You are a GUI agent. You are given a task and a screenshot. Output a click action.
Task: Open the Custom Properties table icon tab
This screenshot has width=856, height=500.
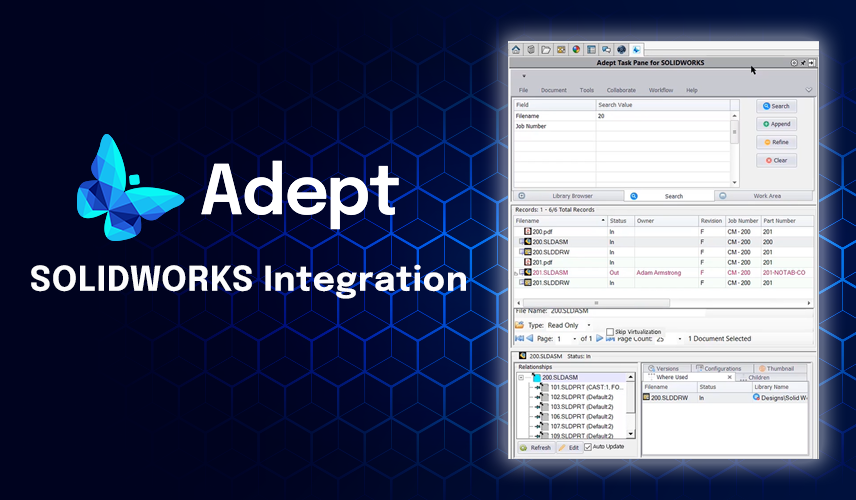[x=591, y=50]
